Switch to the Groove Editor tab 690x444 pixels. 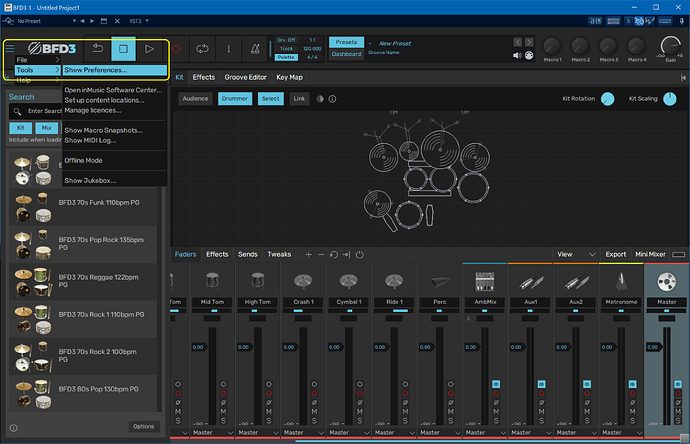click(x=246, y=77)
